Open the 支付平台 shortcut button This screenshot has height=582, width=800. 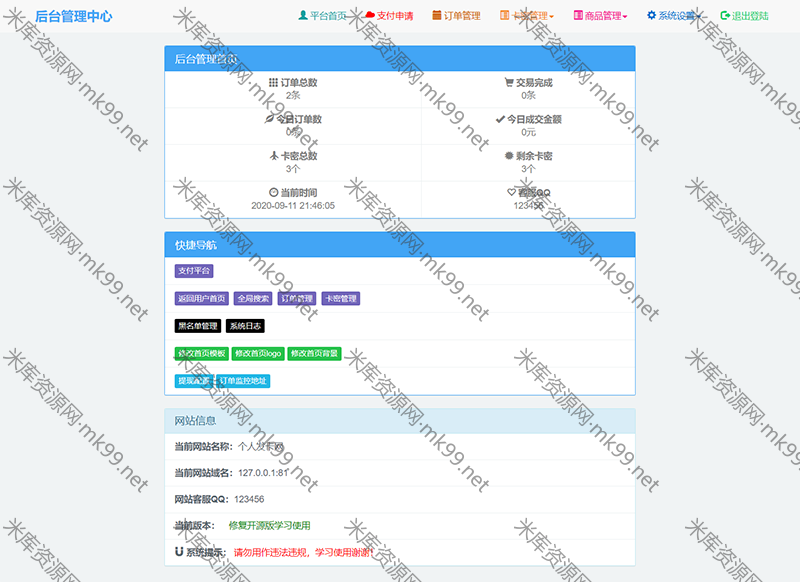(194, 271)
